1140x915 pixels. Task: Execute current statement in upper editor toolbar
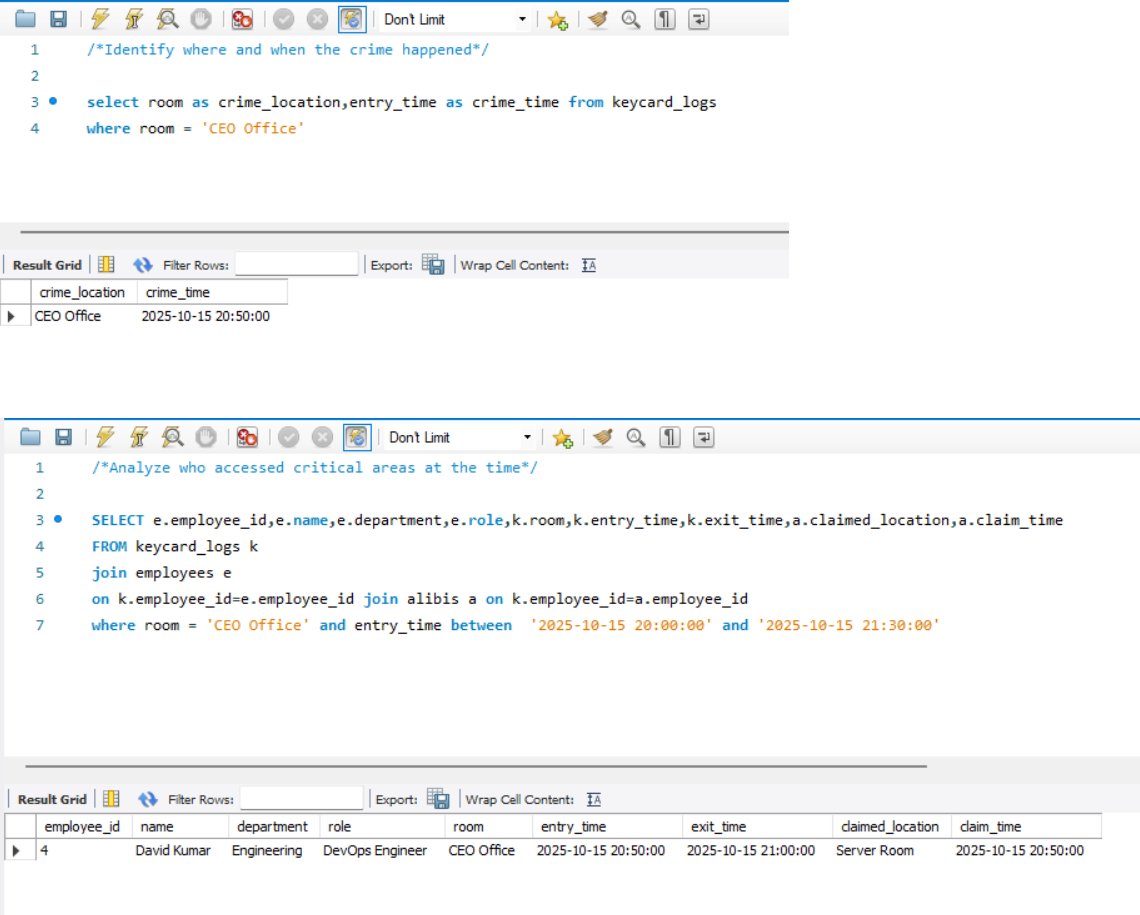click(x=133, y=19)
